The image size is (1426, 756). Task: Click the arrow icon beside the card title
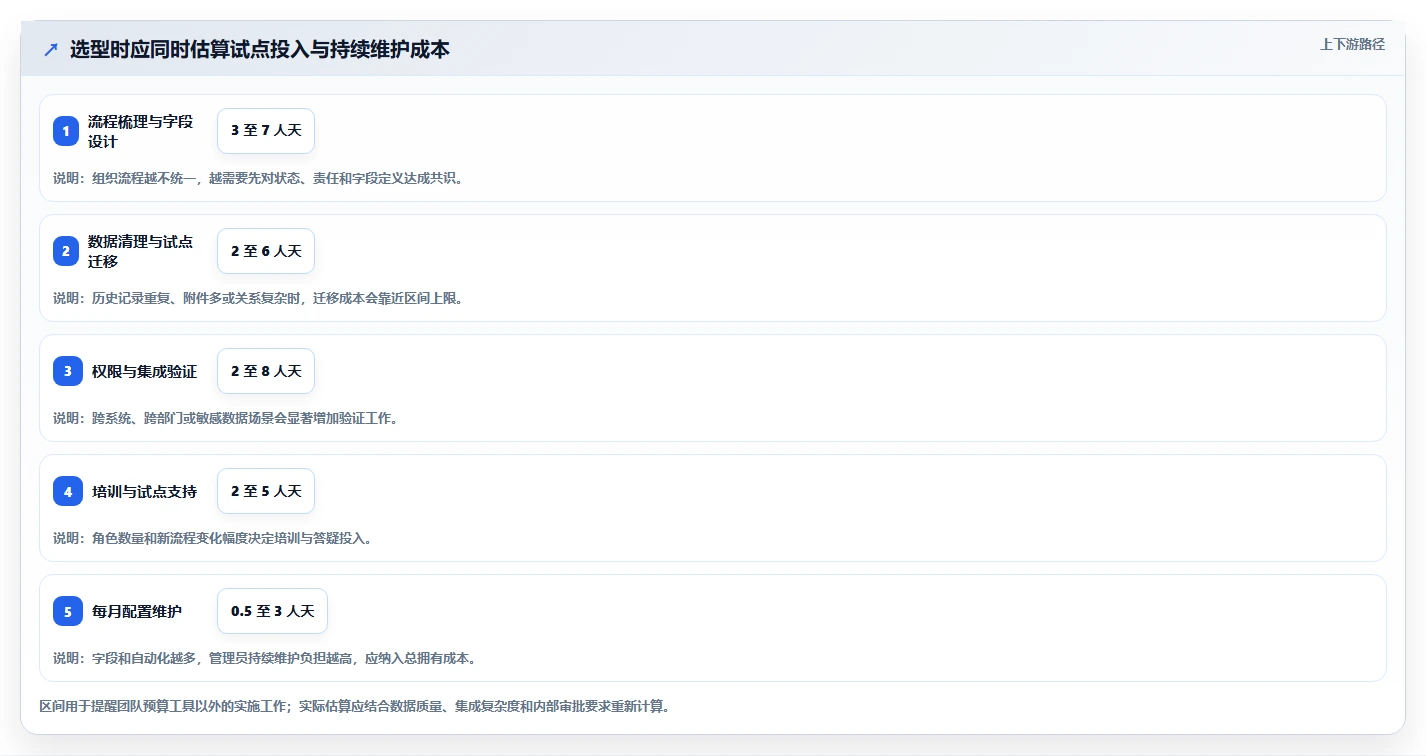[51, 49]
